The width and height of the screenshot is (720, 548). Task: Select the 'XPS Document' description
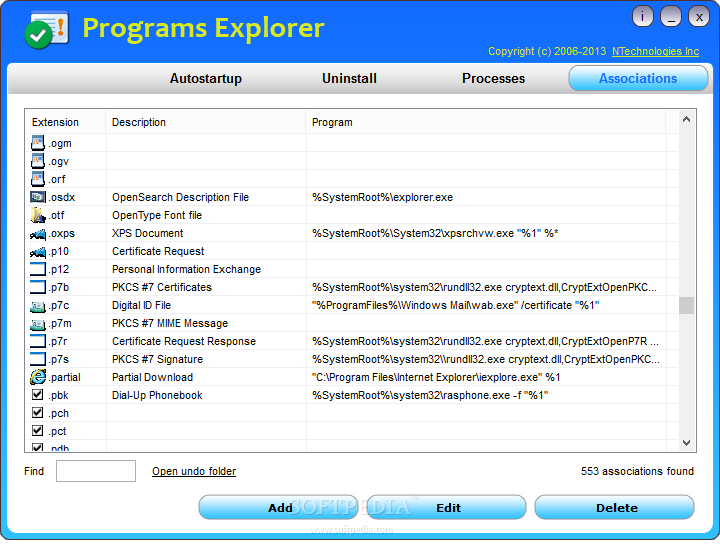[x=147, y=233]
